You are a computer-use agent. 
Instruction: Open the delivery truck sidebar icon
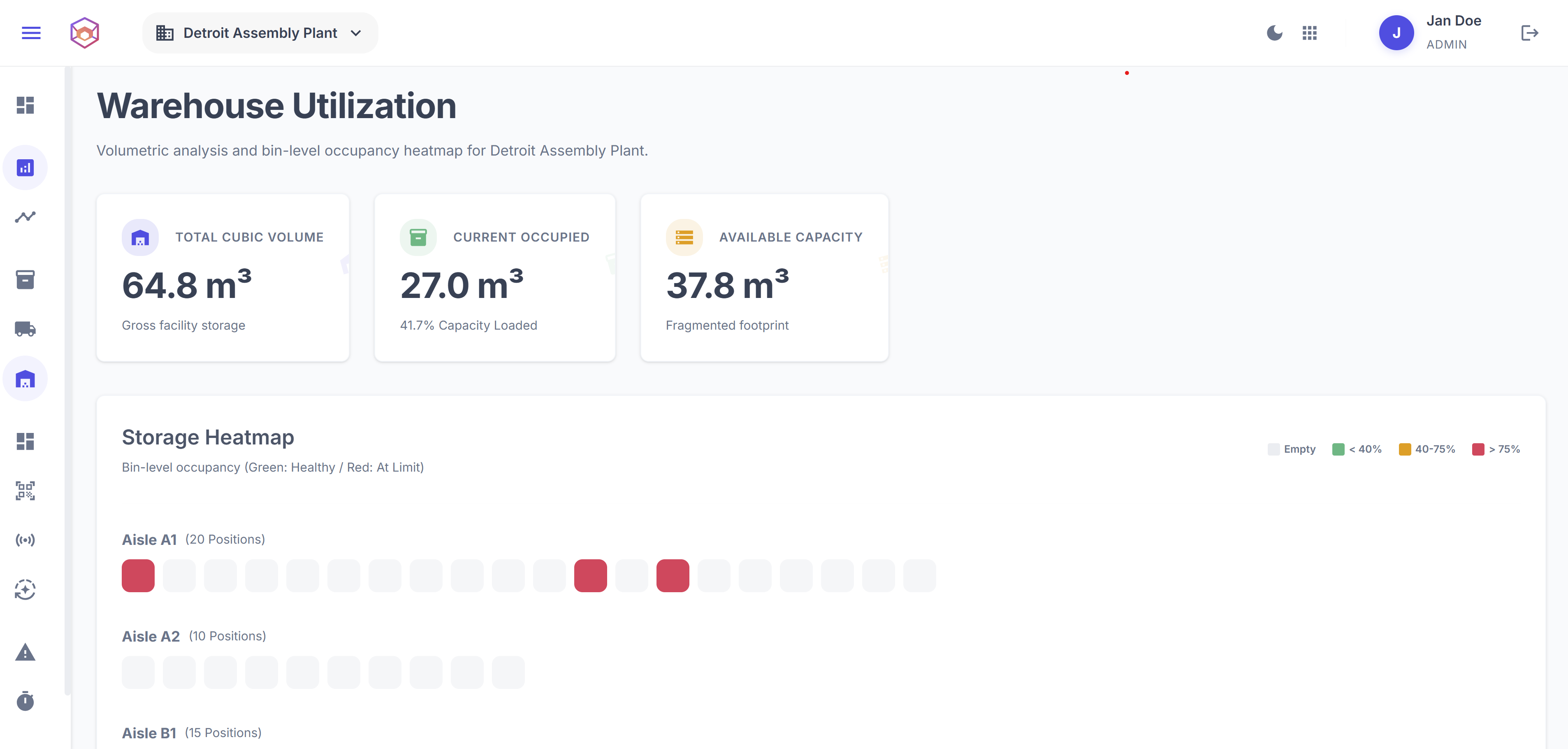(x=25, y=329)
